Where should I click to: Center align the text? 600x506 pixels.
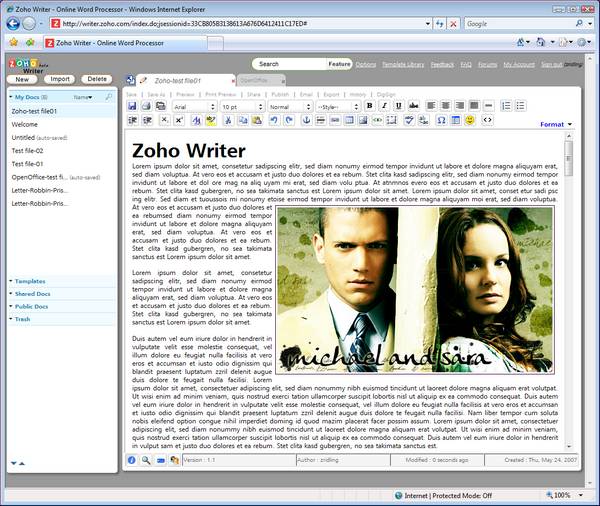[x=446, y=106]
